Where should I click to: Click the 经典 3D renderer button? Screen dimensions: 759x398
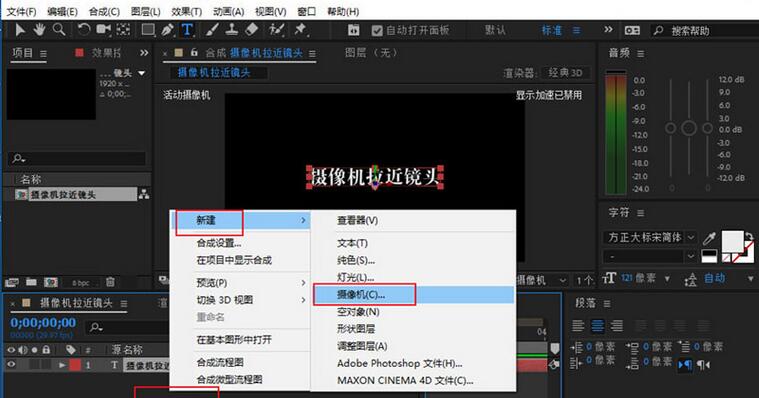565,73
